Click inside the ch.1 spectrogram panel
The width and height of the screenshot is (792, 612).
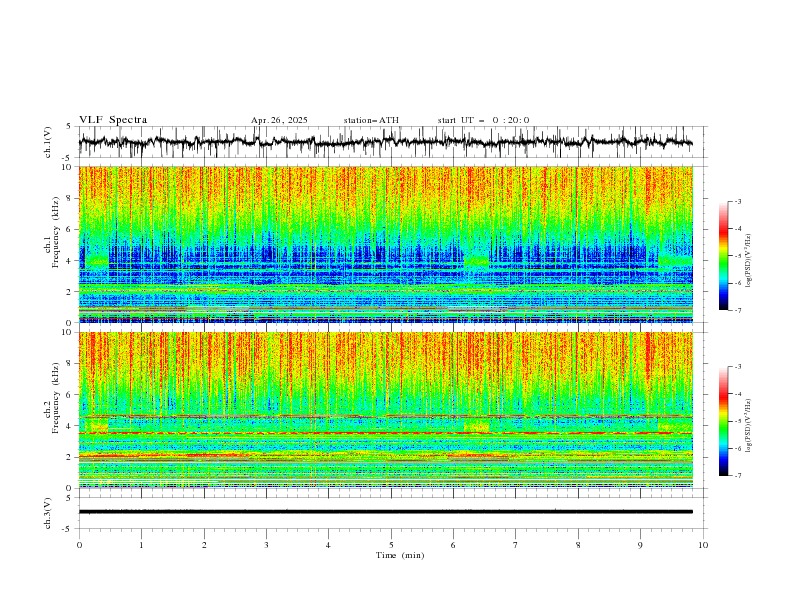coord(386,244)
